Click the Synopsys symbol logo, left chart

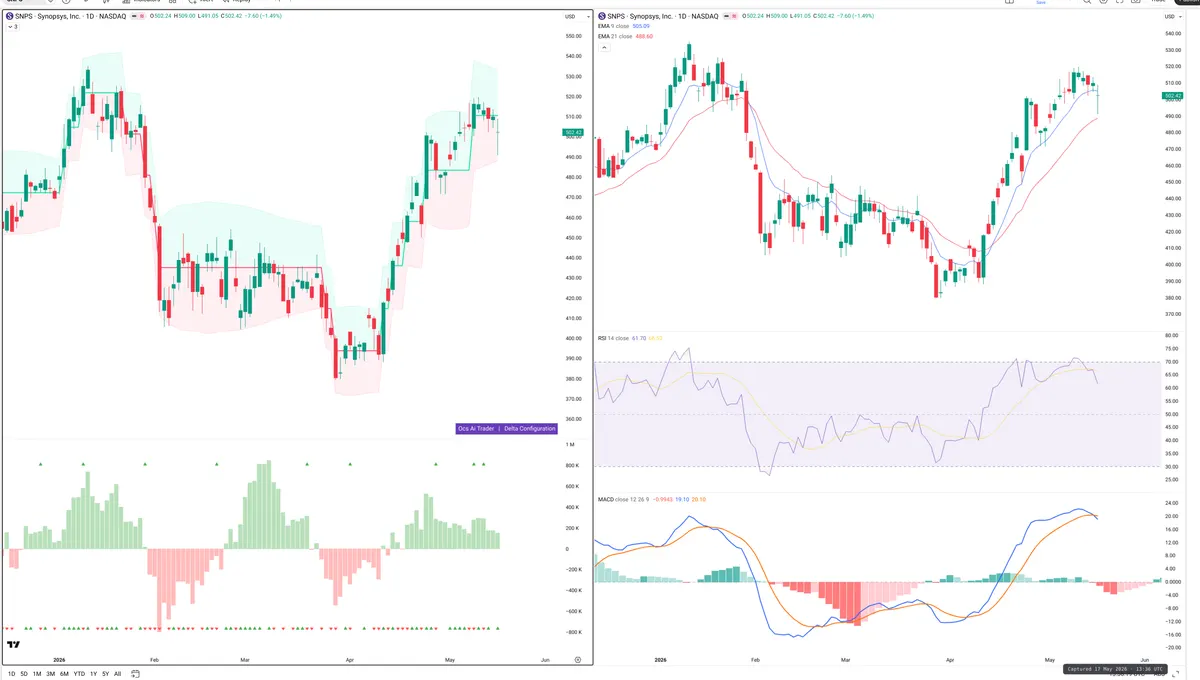(9, 16)
